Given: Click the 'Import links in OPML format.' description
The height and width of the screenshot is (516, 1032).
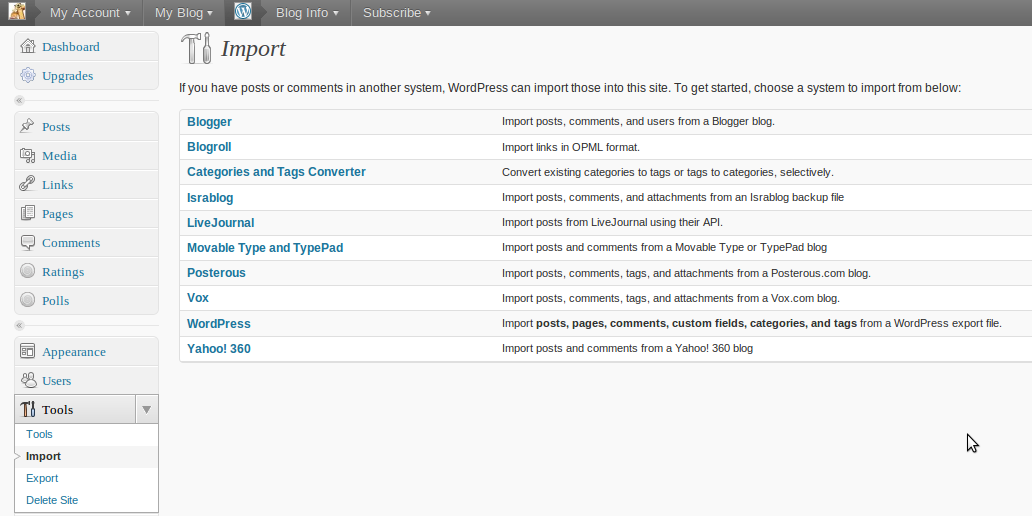Looking at the screenshot, I should 571,147.
